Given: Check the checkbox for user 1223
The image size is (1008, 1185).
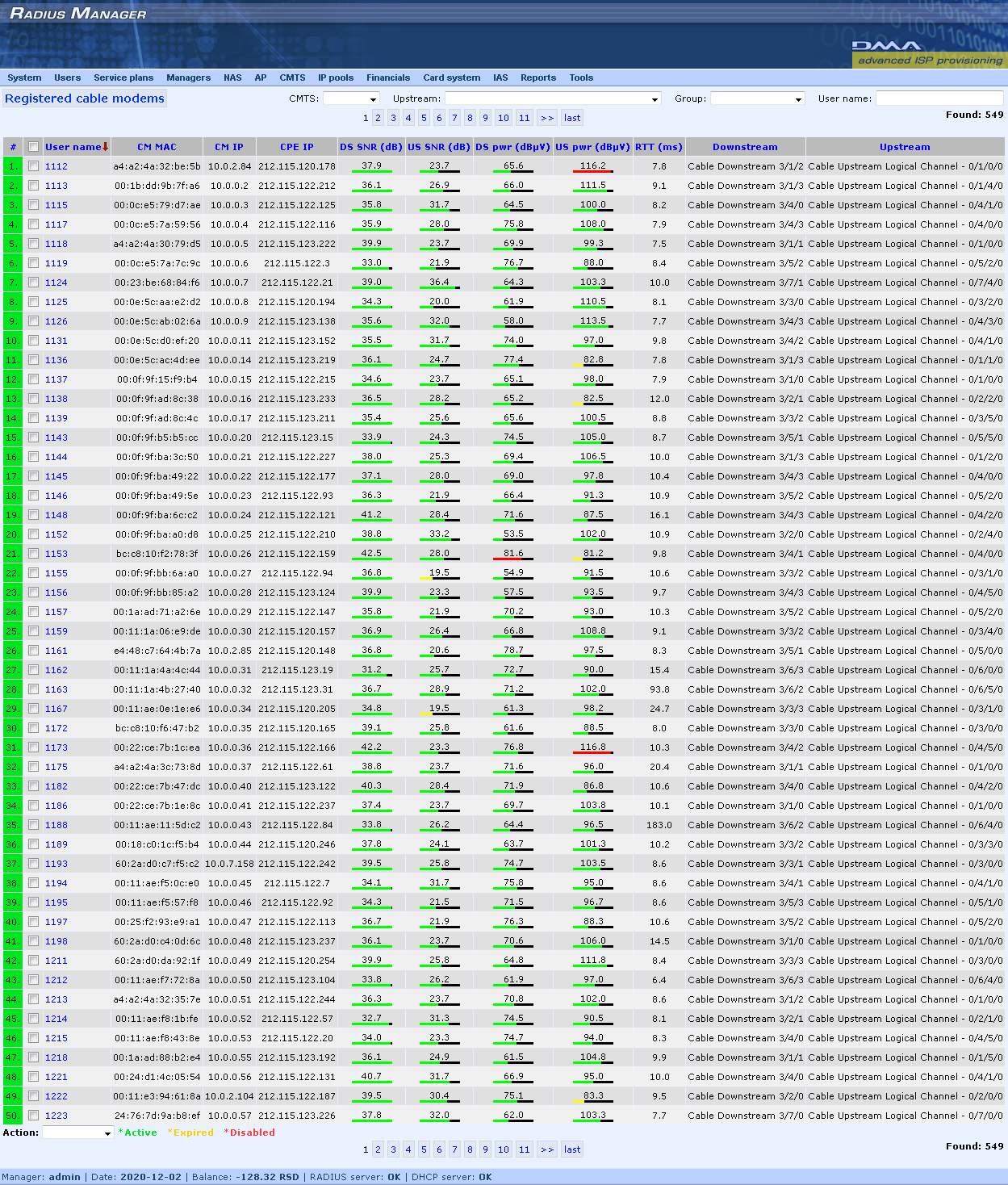Looking at the screenshot, I should click(33, 1116).
